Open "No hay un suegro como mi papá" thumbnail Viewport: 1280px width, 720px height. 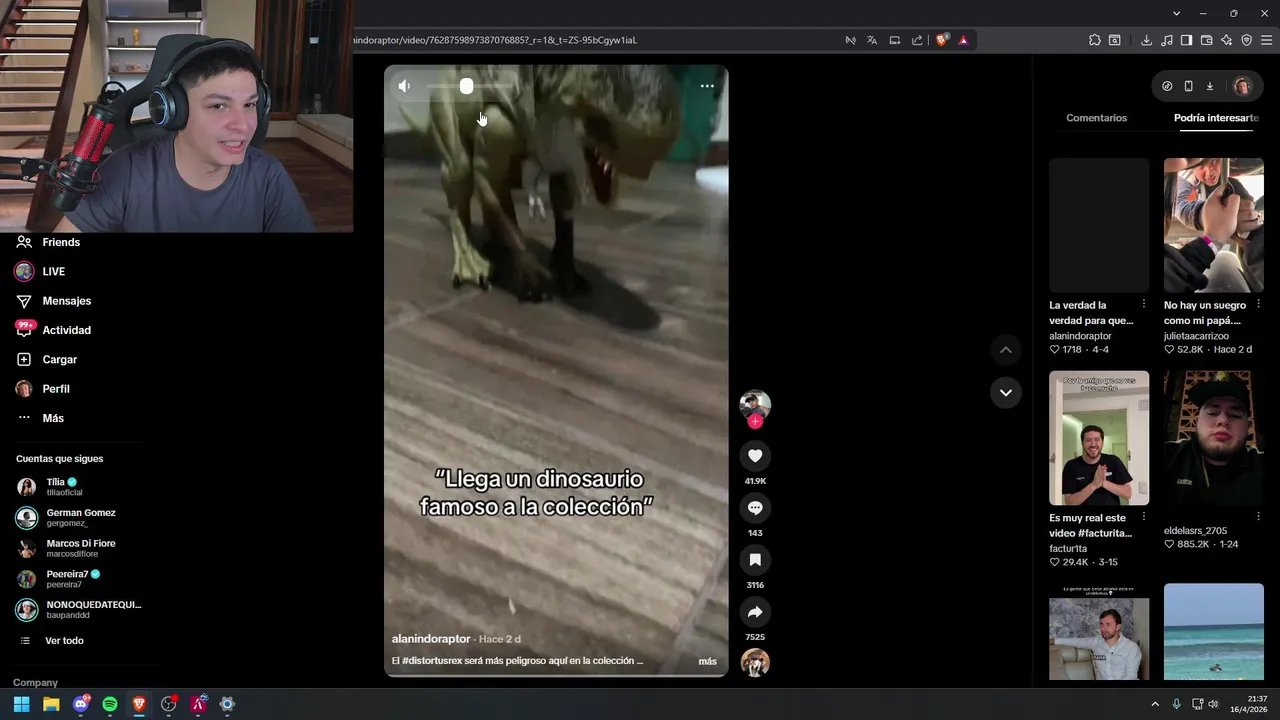coord(1213,225)
